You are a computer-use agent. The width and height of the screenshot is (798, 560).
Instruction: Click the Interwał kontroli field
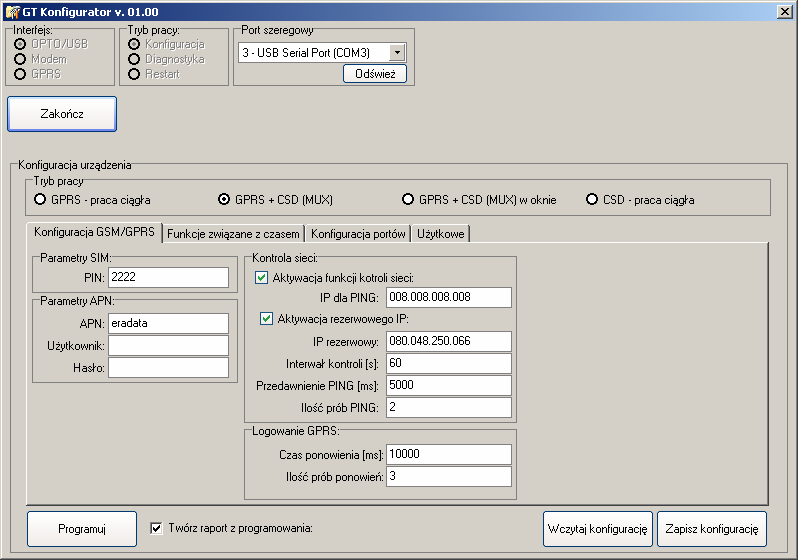pyautogui.click(x=449, y=363)
